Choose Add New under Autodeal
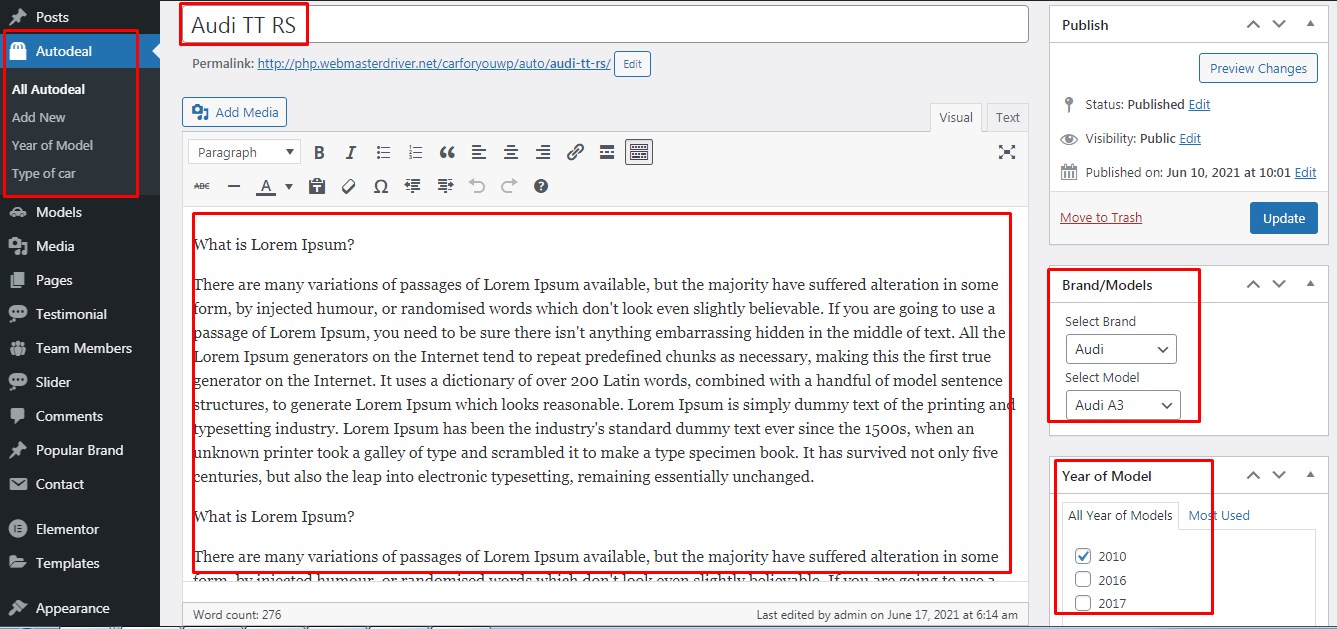This screenshot has height=629, width=1337. click(x=39, y=117)
